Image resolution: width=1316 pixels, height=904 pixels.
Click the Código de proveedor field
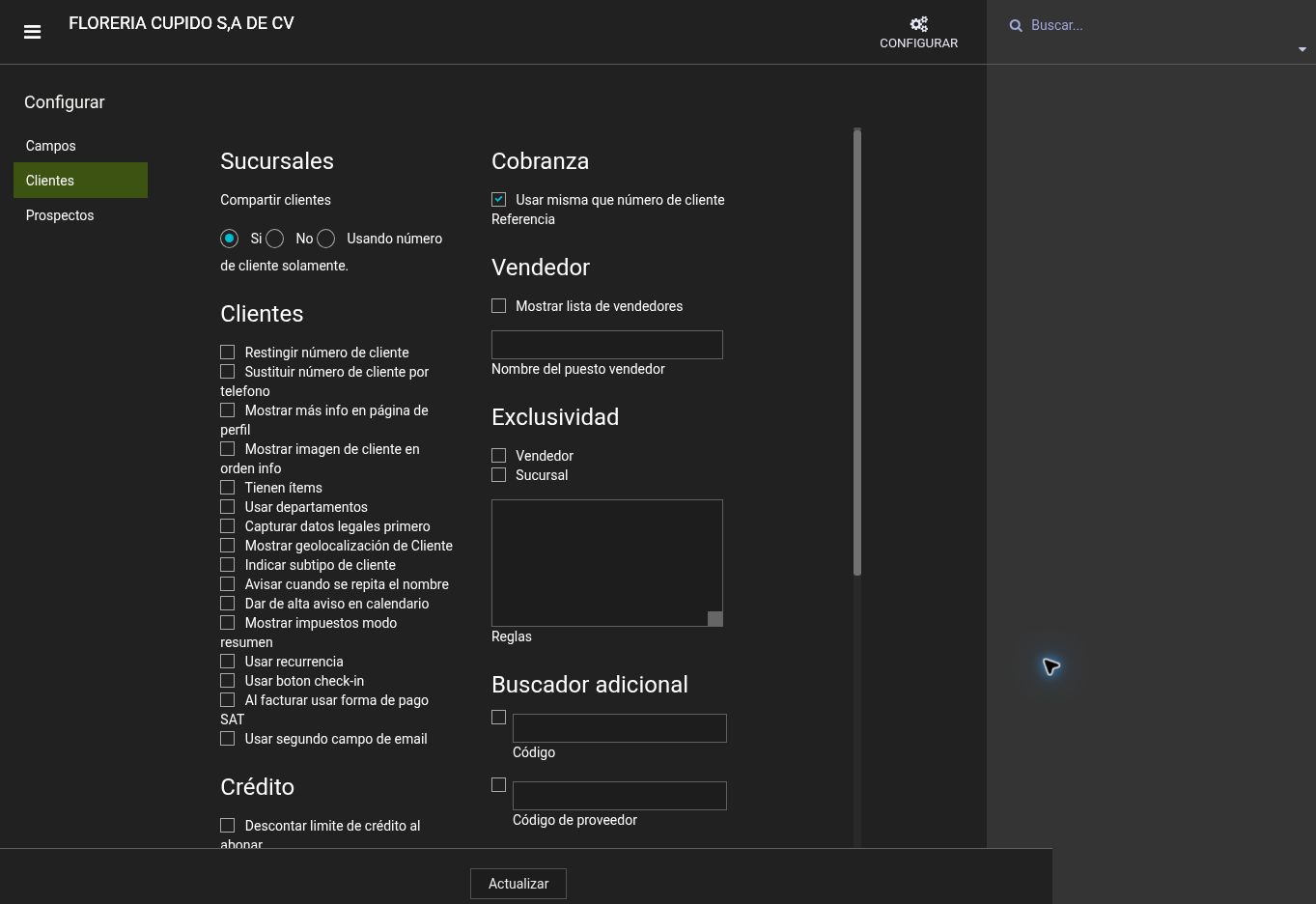(x=620, y=796)
